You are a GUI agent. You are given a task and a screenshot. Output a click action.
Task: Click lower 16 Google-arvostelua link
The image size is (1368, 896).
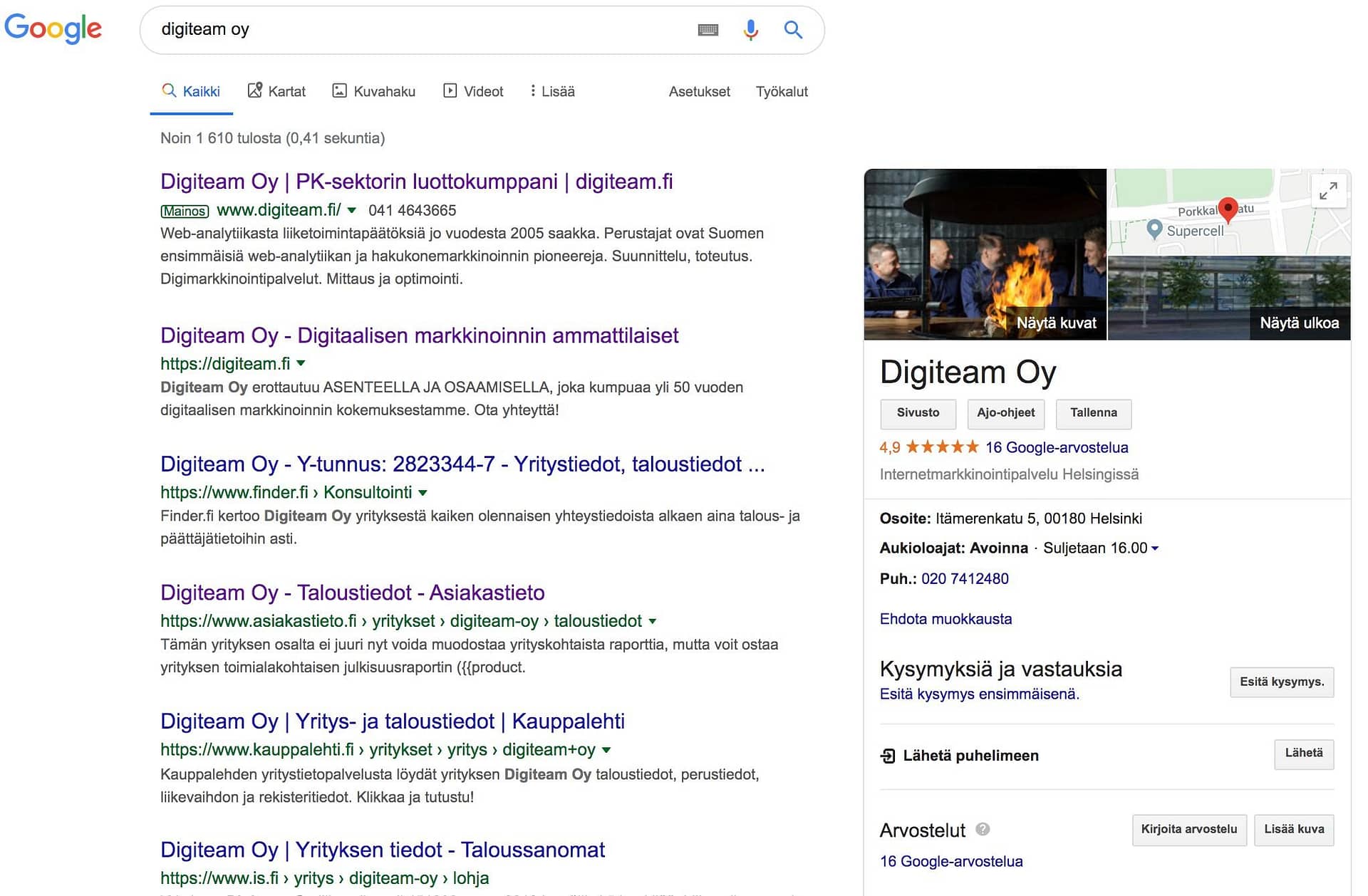[x=951, y=861]
